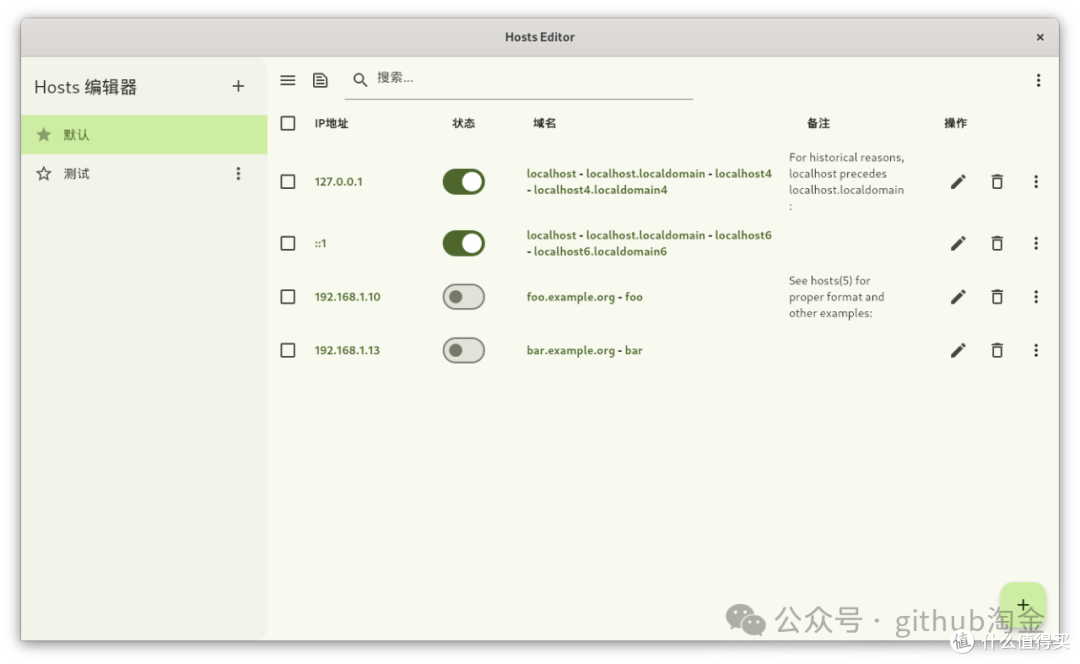Select the 192.168.1.13 row checkbox
The width and height of the screenshot is (1080, 664).
pyautogui.click(x=288, y=351)
